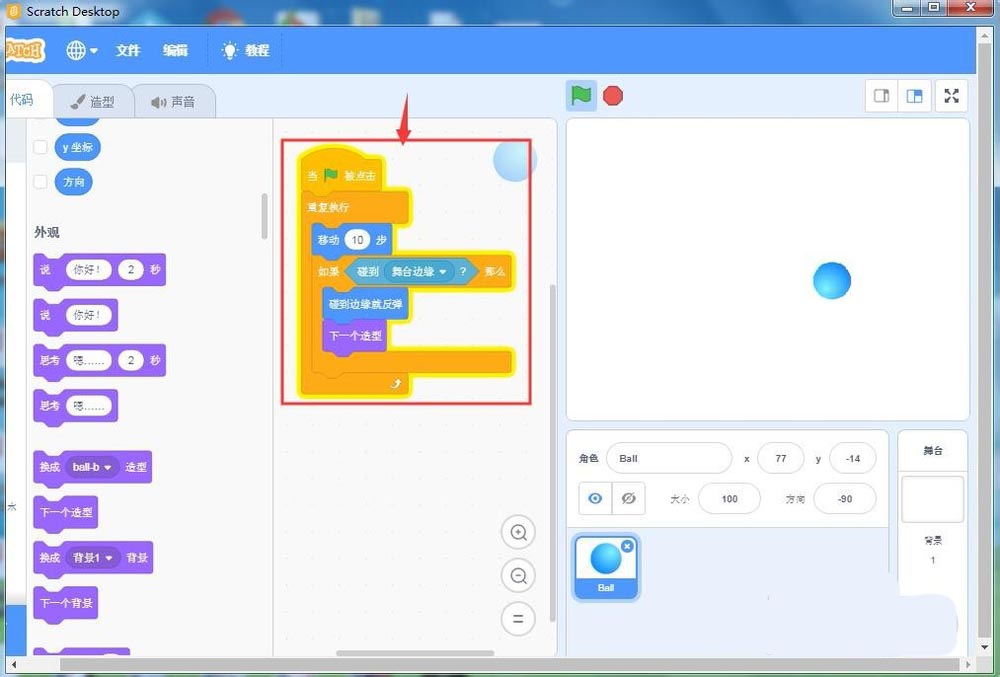Zoom out on the code workspace
This screenshot has width=1000, height=677.
[518, 576]
